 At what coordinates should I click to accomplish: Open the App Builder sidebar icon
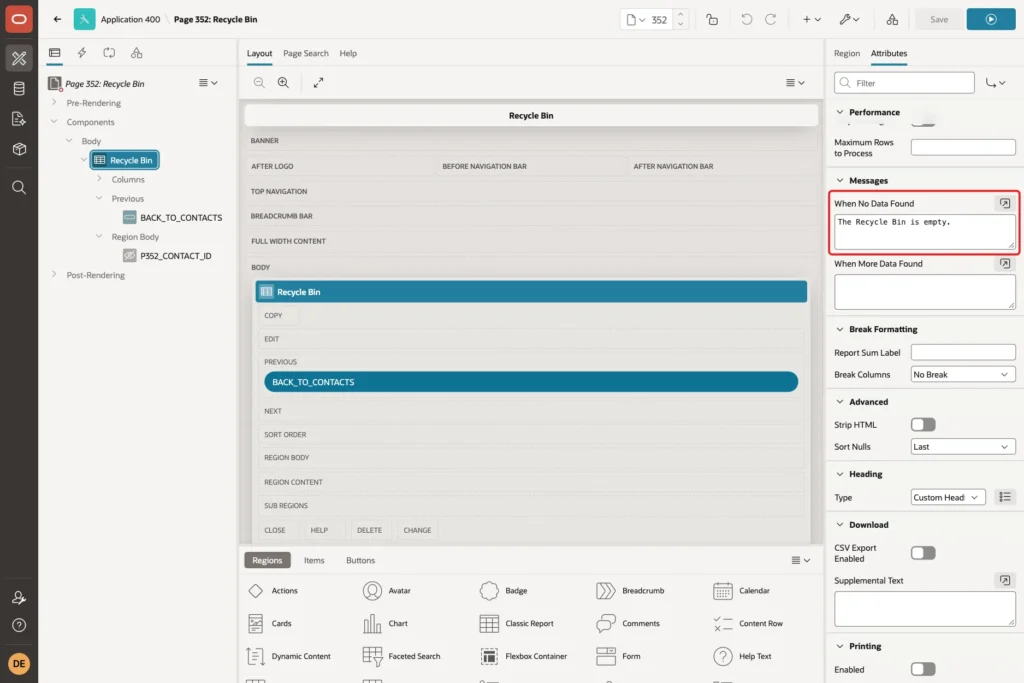[19, 58]
